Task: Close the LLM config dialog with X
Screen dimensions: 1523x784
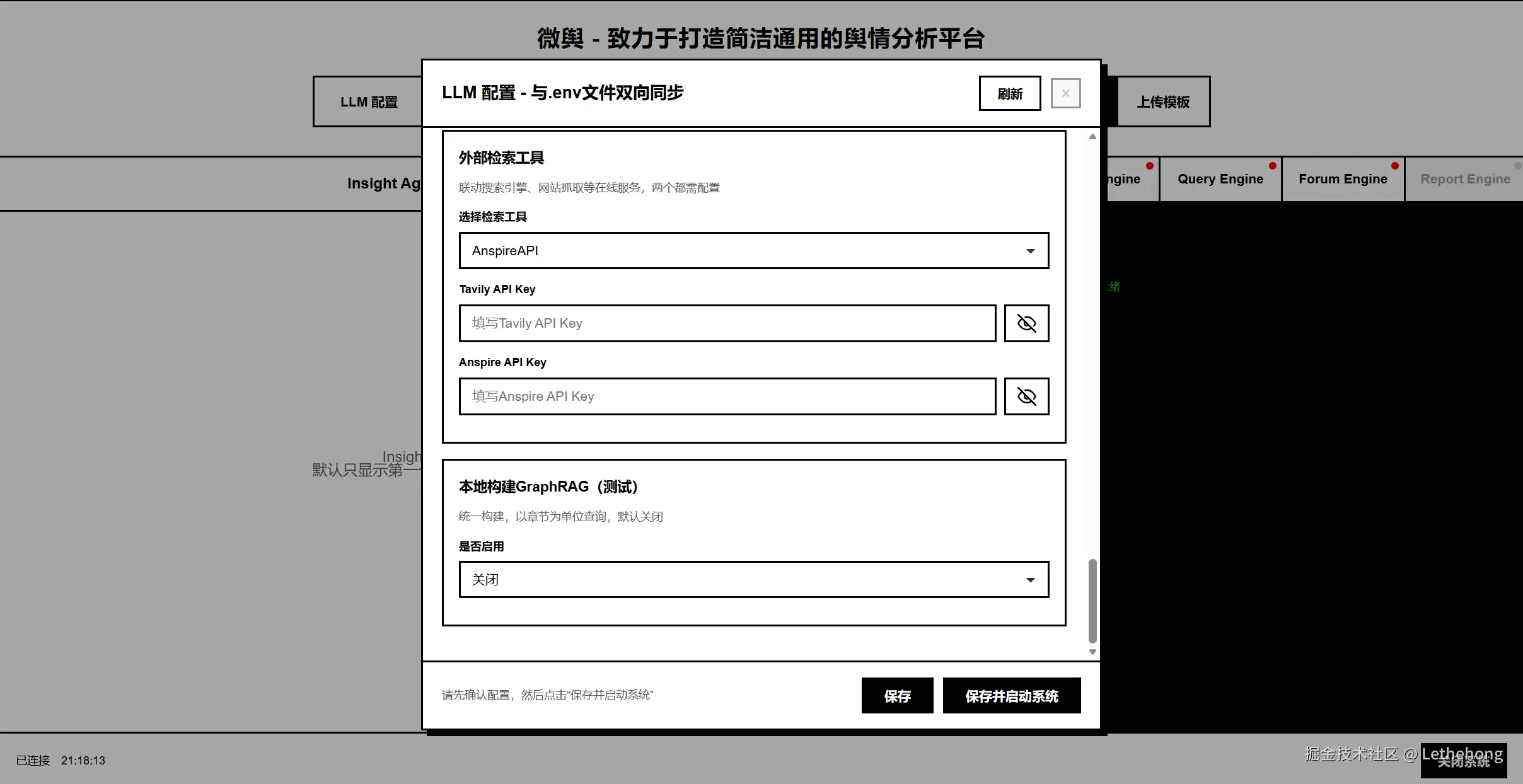Action: [1065, 93]
